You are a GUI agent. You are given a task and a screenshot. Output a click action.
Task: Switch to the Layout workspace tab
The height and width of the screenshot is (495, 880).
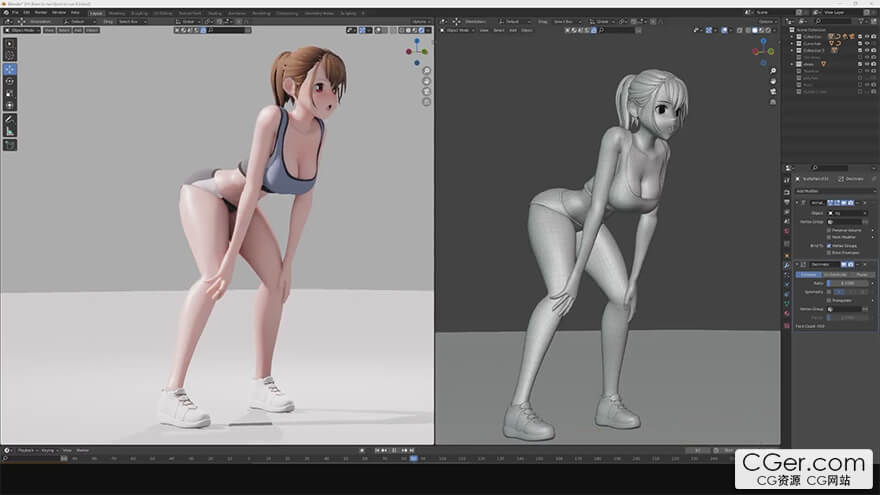pos(96,12)
